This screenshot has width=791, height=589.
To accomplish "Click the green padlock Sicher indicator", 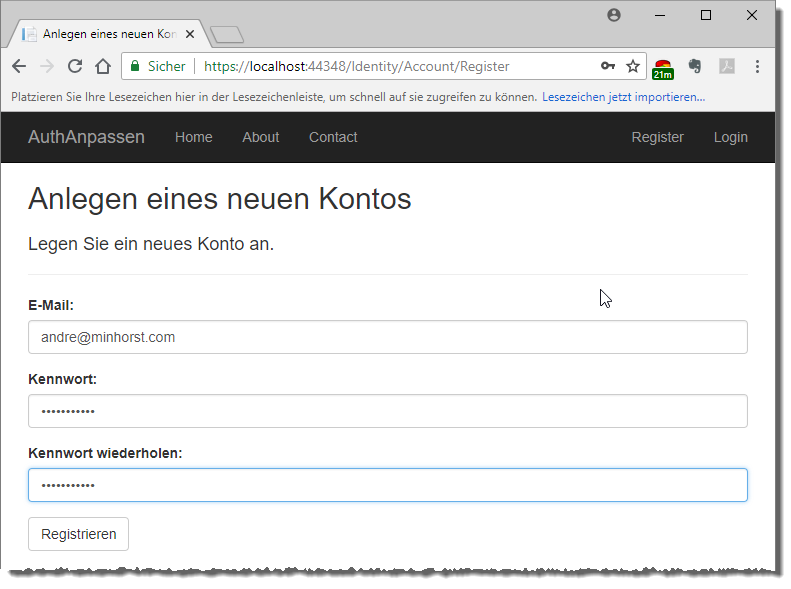I will 158,67.
